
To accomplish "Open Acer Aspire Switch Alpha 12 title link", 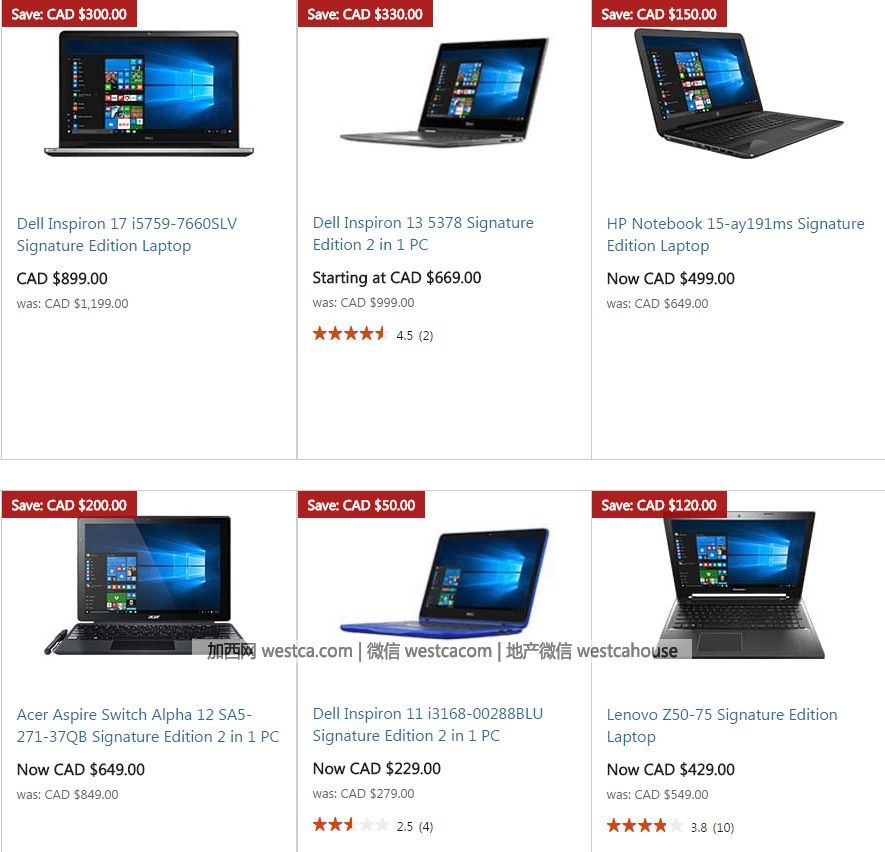I will [148, 726].
